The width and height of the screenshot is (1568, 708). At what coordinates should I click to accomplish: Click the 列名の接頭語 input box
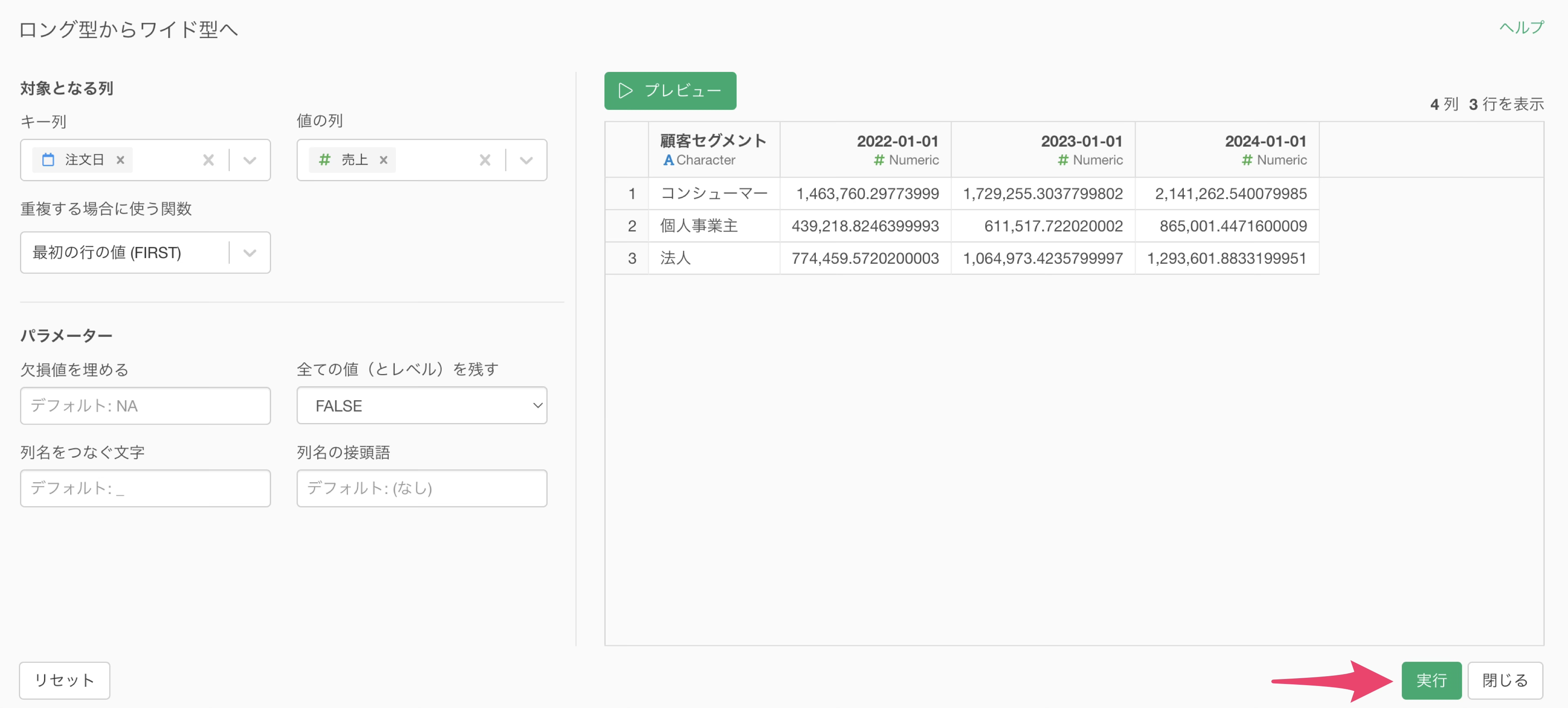point(421,488)
